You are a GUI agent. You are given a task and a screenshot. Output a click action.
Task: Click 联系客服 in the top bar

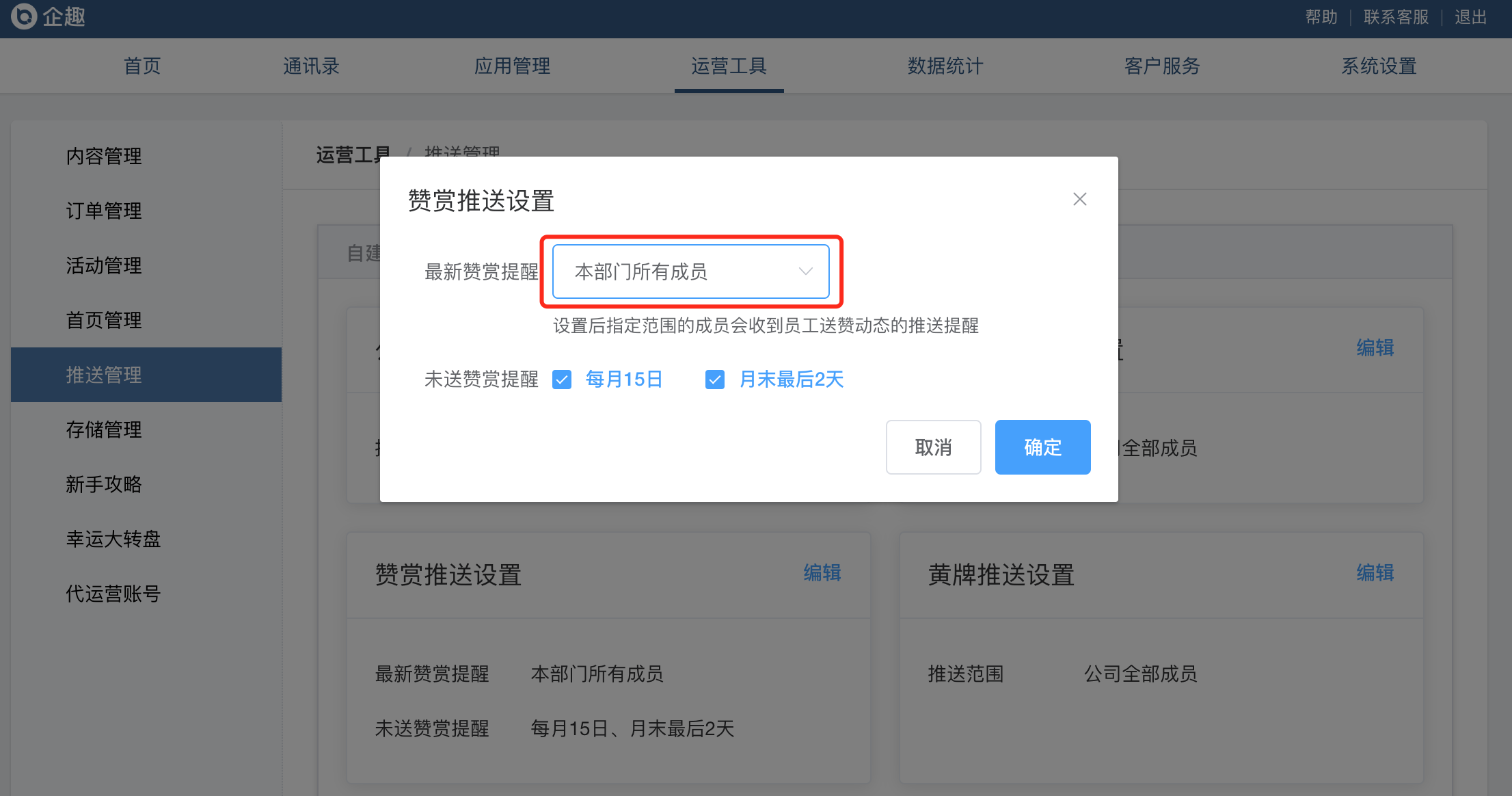pyautogui.click(x=1396, y=17)
